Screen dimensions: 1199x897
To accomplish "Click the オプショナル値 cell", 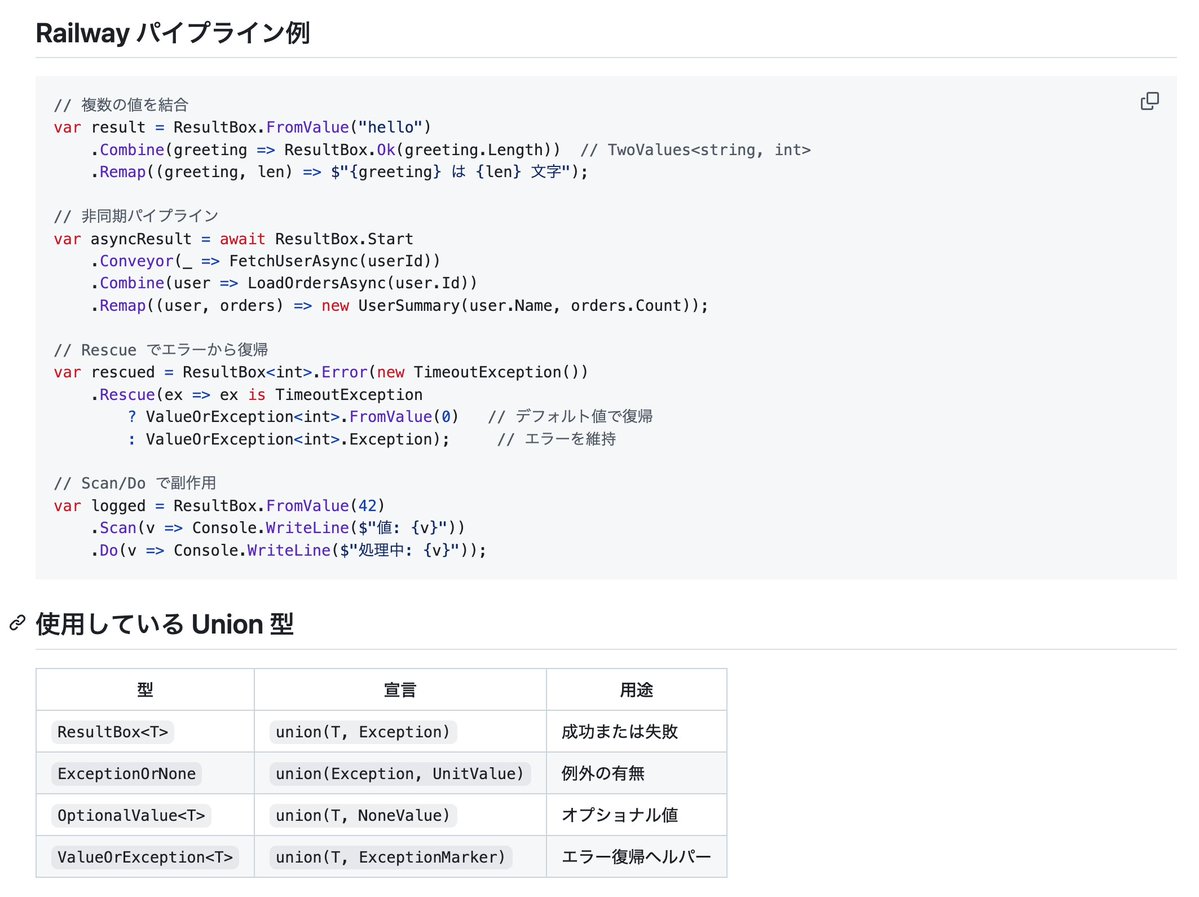I will (x=636, y=815).
